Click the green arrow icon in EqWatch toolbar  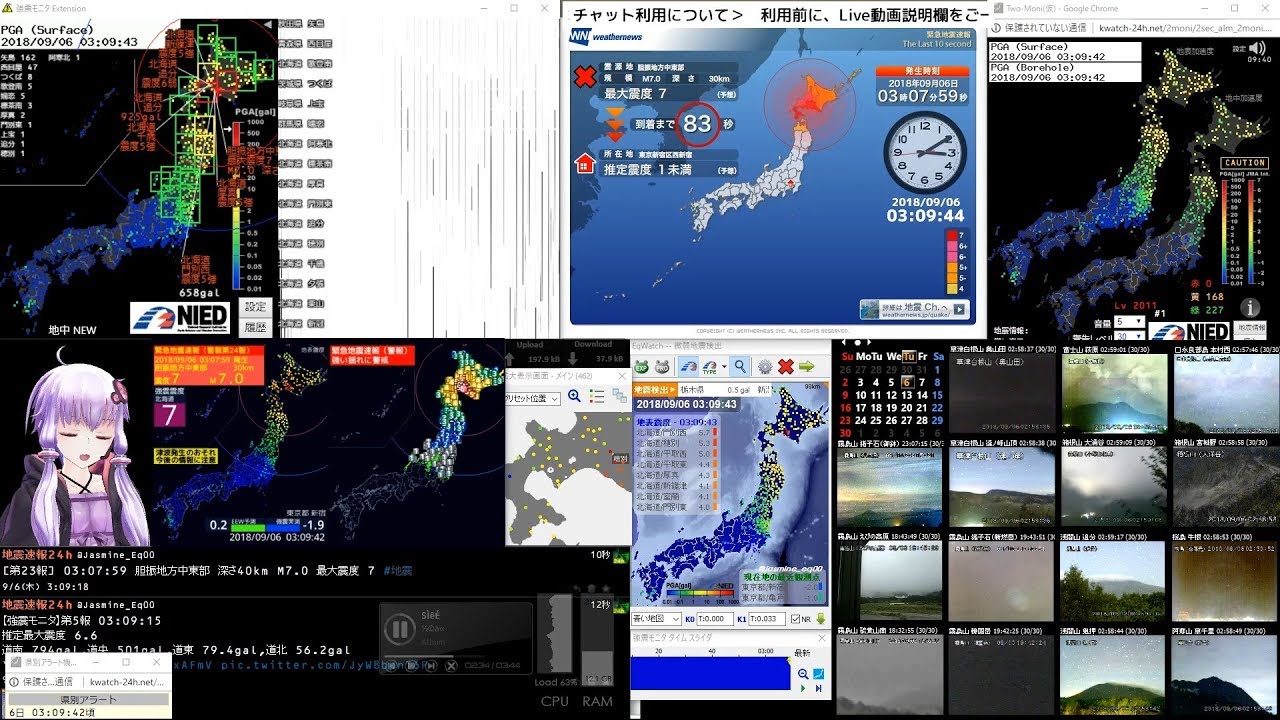pos(806,367)
